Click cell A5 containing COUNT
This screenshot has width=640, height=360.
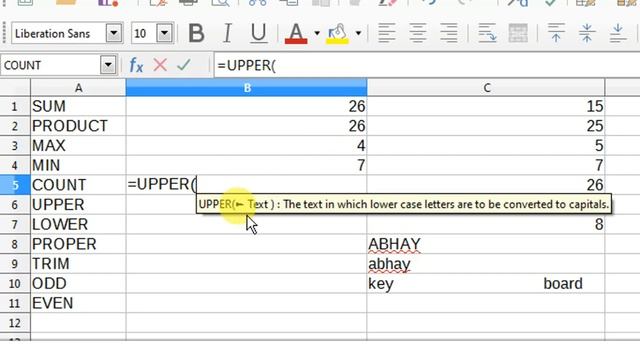click(78, 185)
